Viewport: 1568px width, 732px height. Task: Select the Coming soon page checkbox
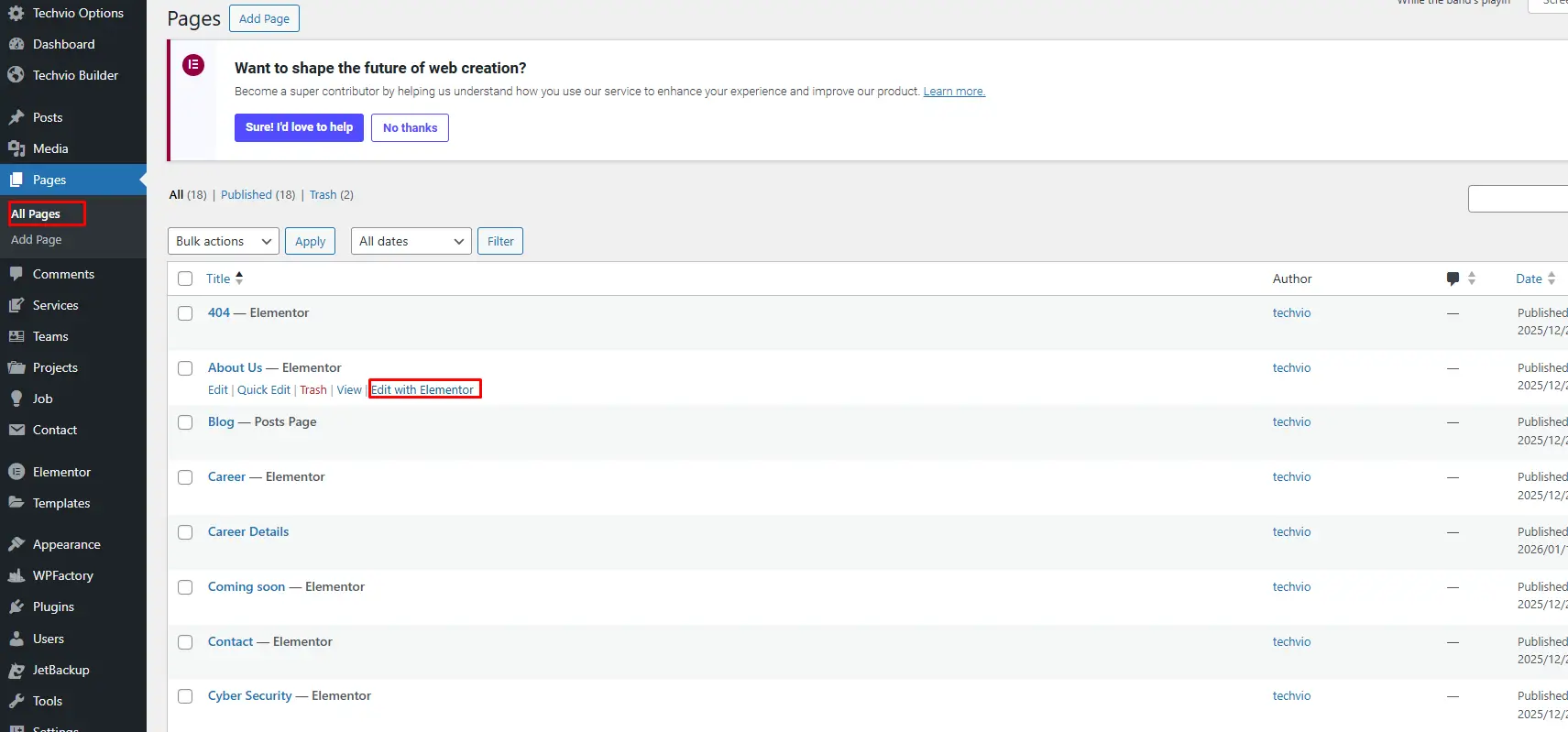[x=185, y=587]
